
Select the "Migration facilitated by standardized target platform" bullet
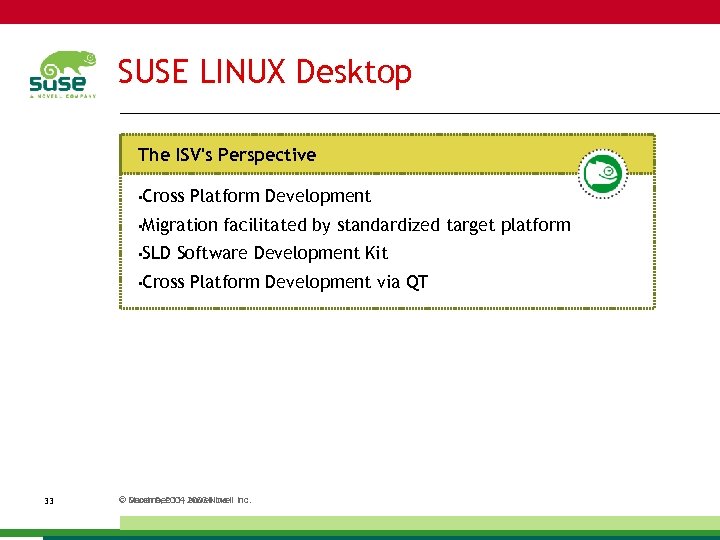[x=354, y=225]
